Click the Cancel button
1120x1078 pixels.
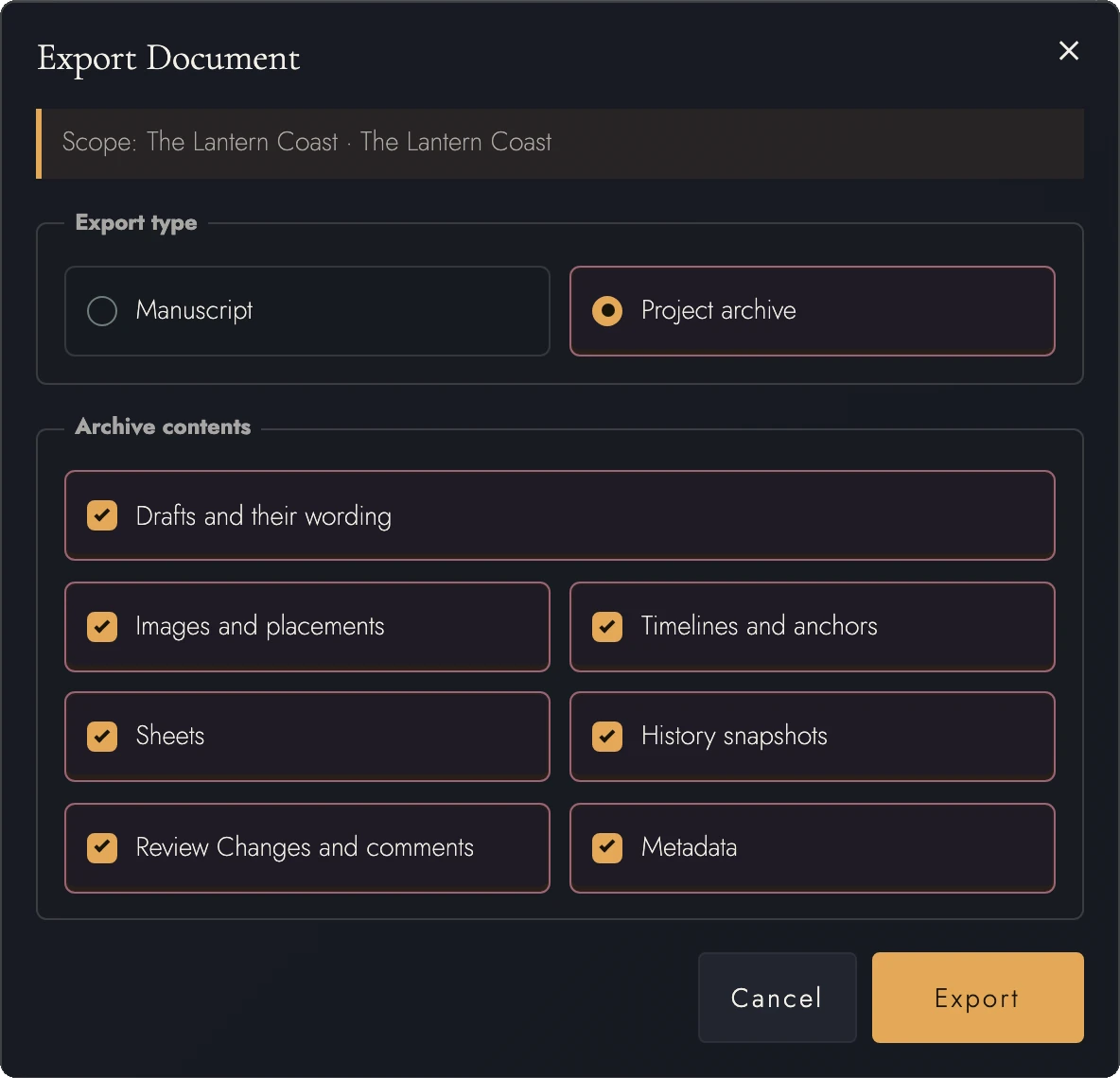click(777, 998)
